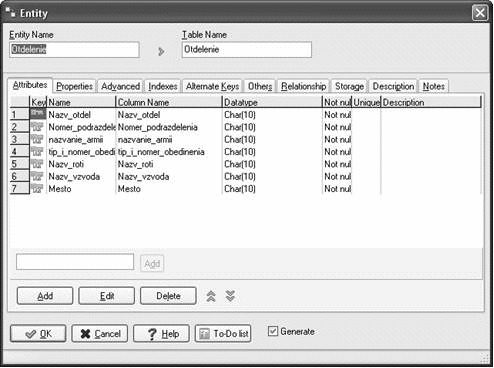Switch to the Alternate Keys tab
Viewport: 494px width, 368px height.
click(x=213, y=86)
